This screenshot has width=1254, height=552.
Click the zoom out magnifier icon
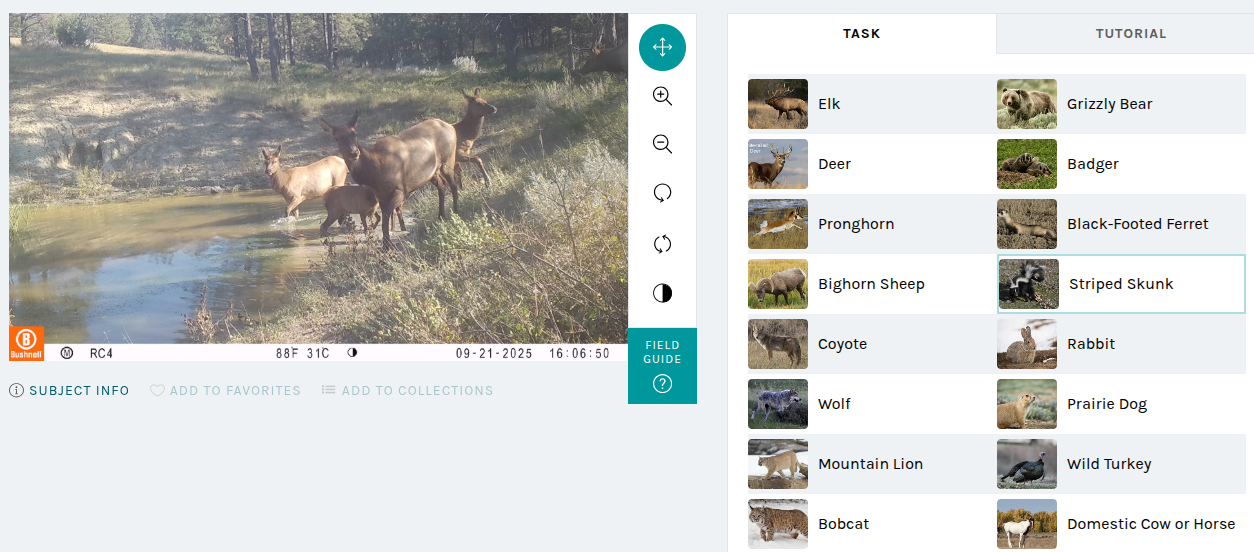(662, 144)
